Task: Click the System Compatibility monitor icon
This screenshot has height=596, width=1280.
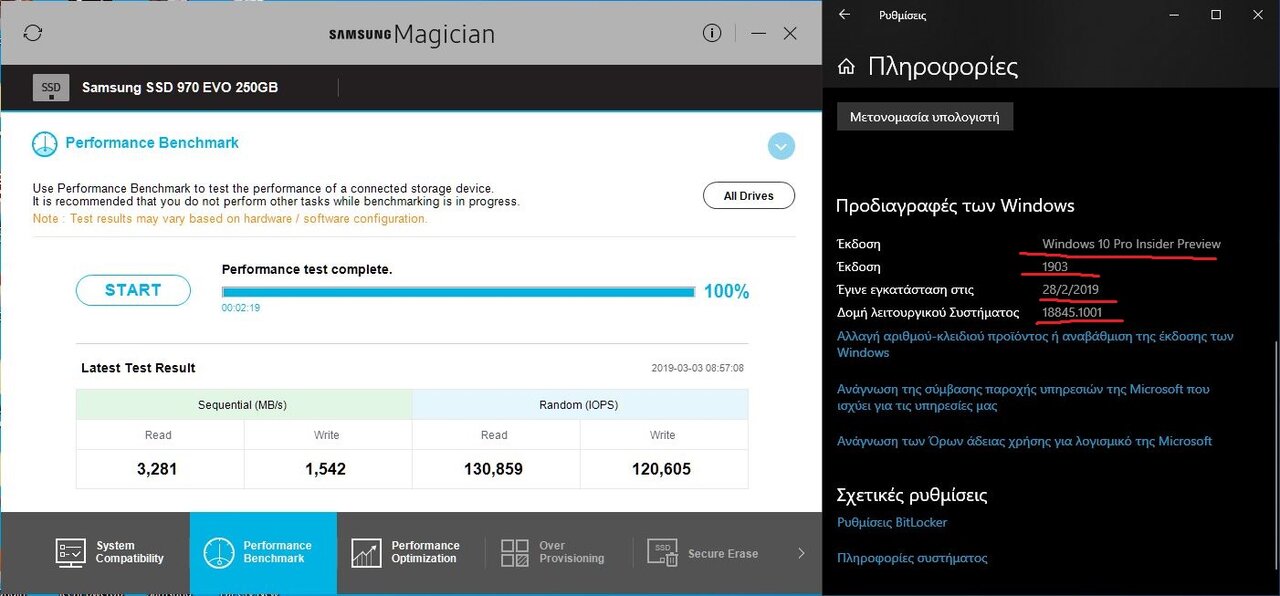Action: (x=71, y=553)
